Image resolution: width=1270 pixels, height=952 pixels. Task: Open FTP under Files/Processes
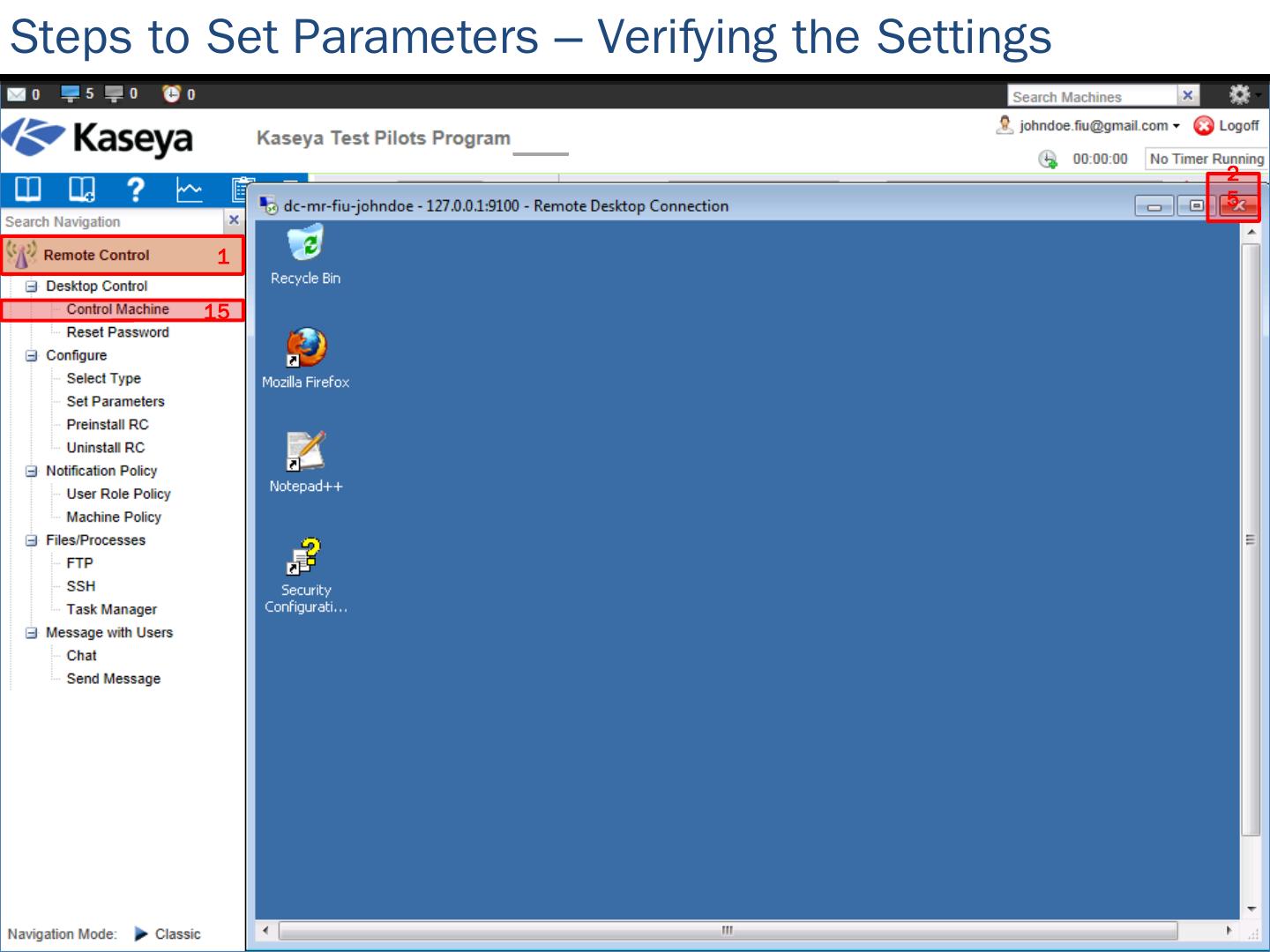79,563
